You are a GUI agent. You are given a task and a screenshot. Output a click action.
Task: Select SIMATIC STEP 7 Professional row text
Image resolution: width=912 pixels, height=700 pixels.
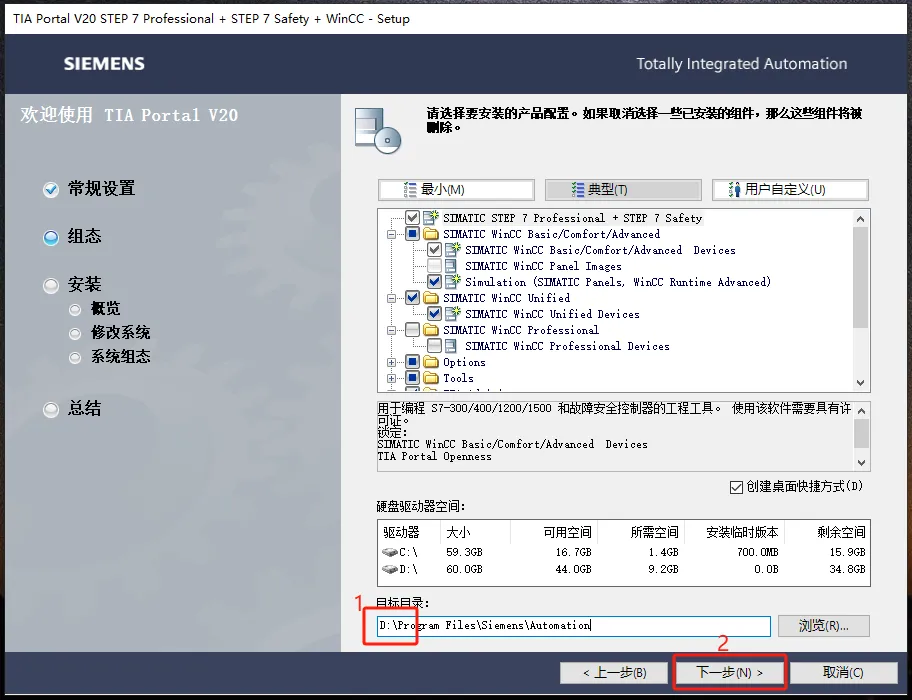point(572,218)
